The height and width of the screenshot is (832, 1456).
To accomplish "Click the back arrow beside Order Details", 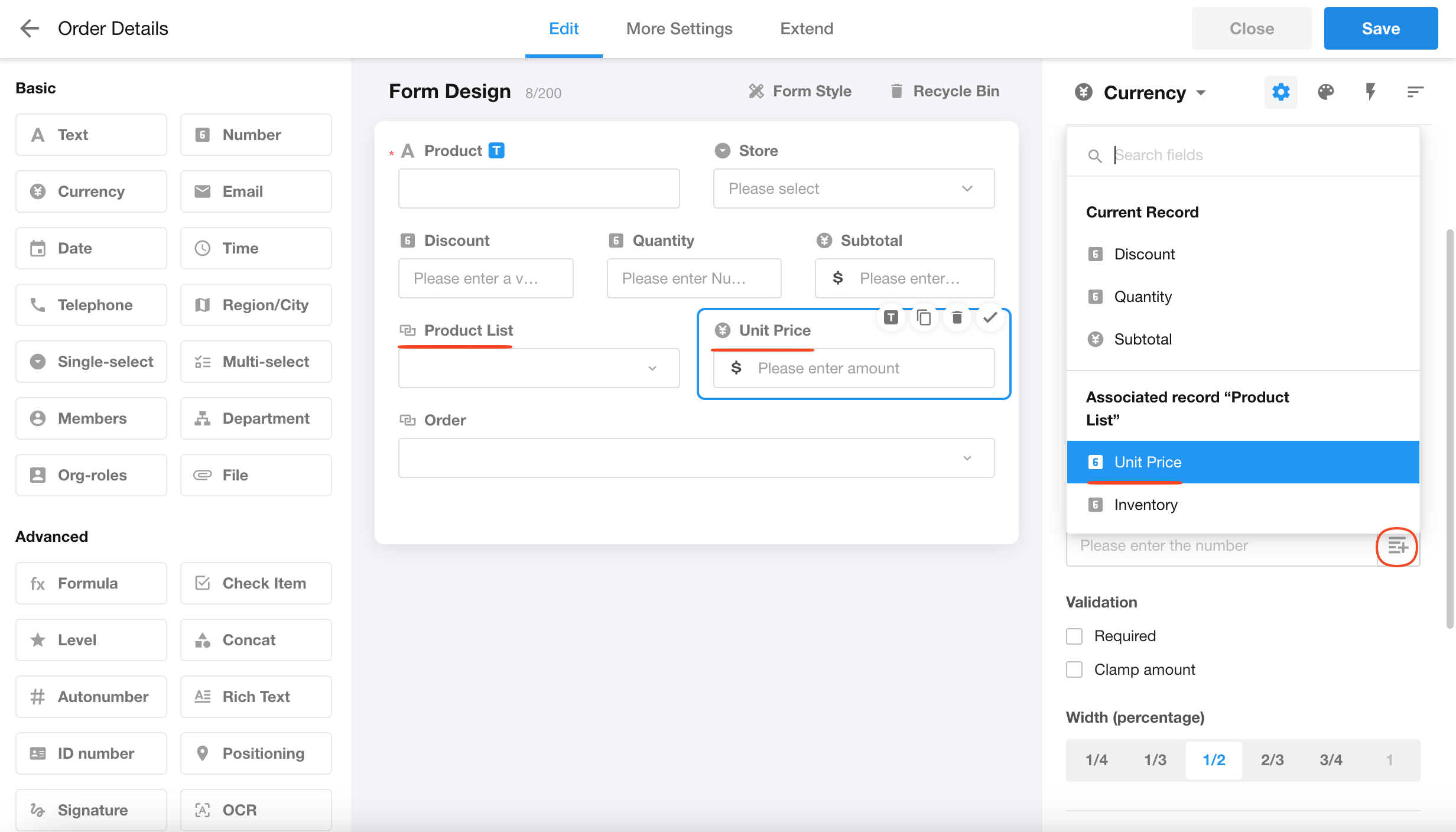I will coord(30,28).
